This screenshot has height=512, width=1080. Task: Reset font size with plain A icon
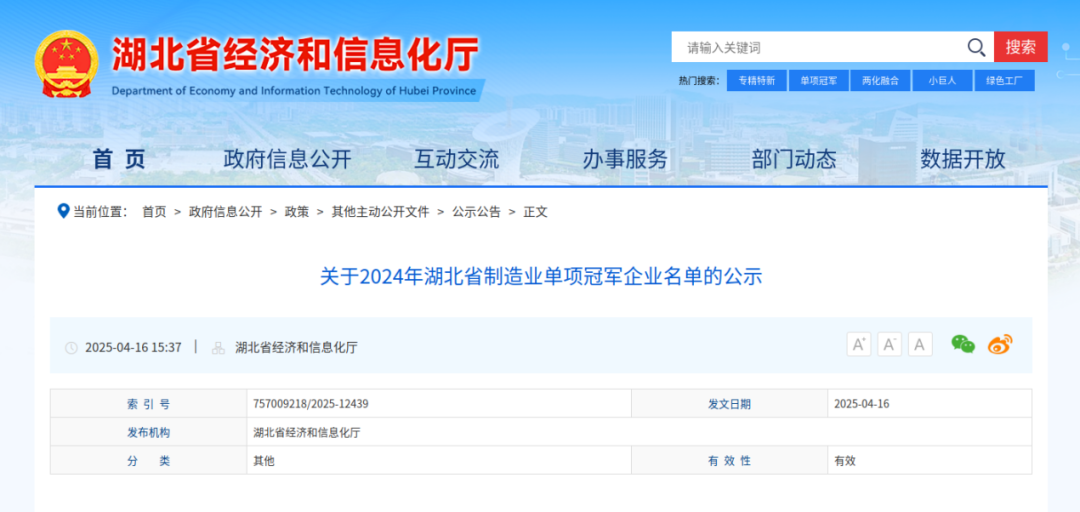tap(920, 344)
